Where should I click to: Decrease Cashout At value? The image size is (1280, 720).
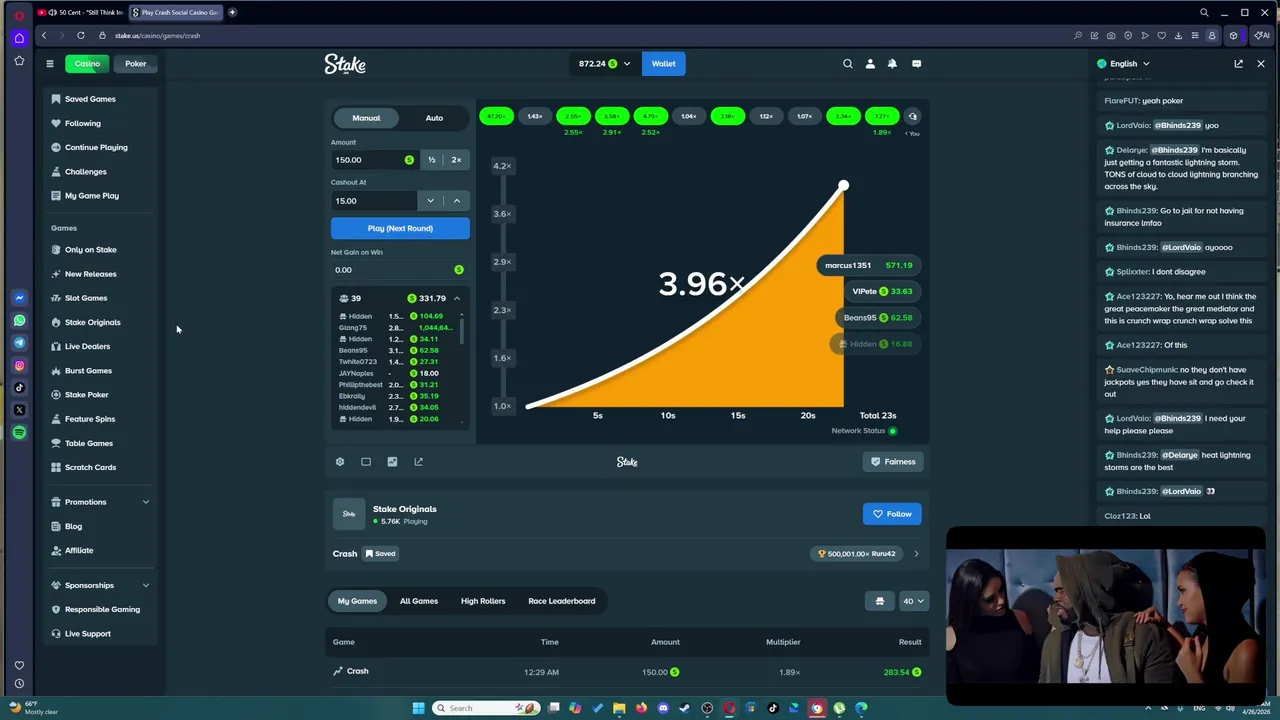click(430, 201)
